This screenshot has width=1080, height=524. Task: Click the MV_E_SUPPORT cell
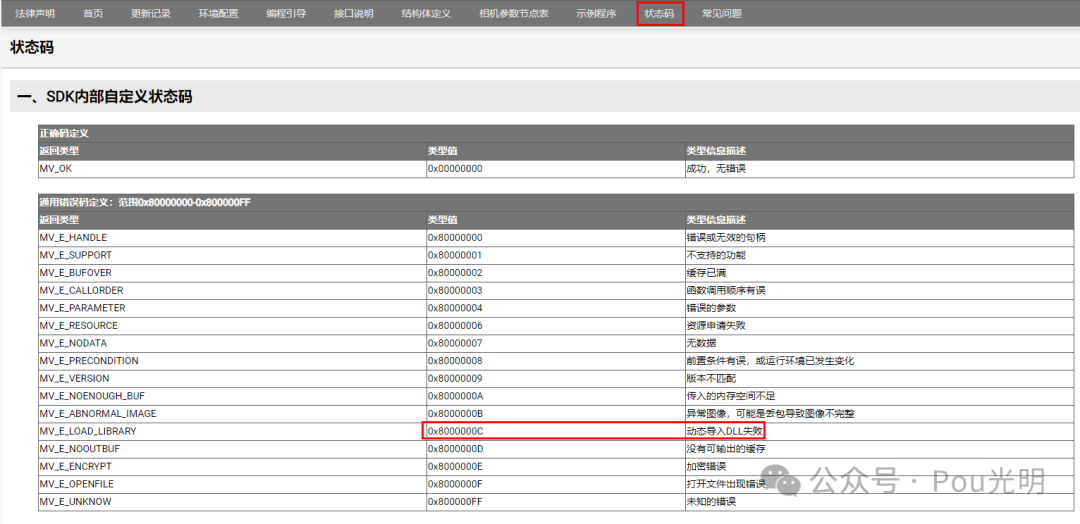233,255
